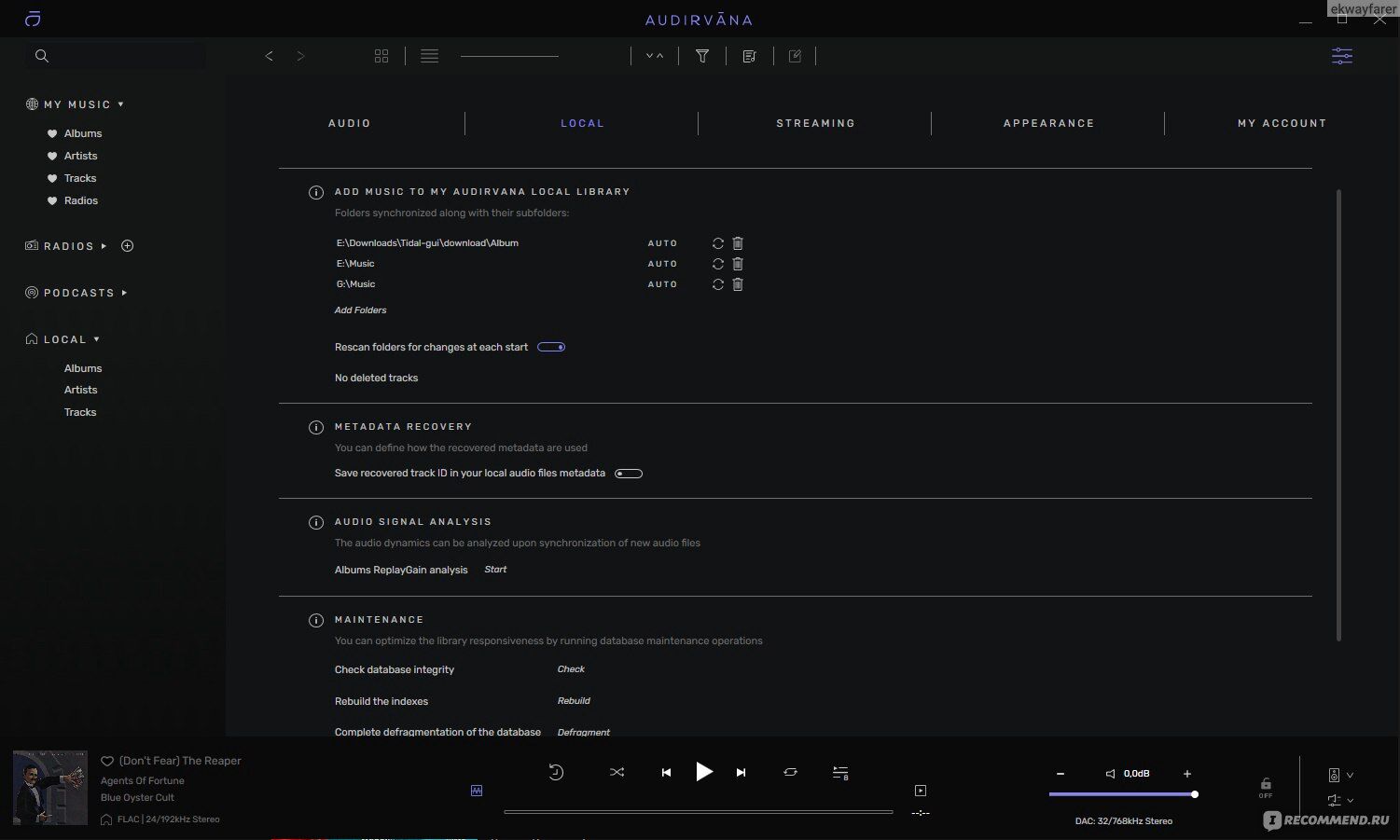Open the settings sliders icon
Viewport: 1400px width, 840px height.
pyautogui.click(x=1341, y=56)
